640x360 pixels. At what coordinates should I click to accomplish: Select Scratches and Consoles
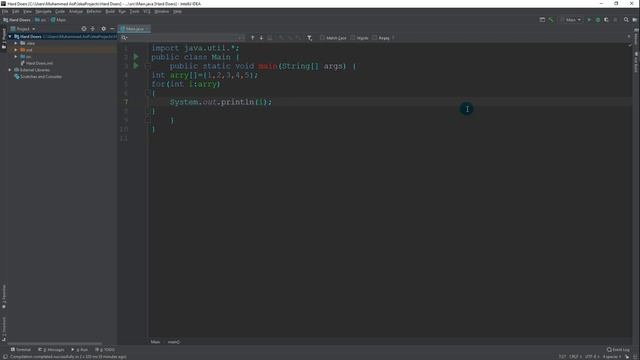pos(38,77)
